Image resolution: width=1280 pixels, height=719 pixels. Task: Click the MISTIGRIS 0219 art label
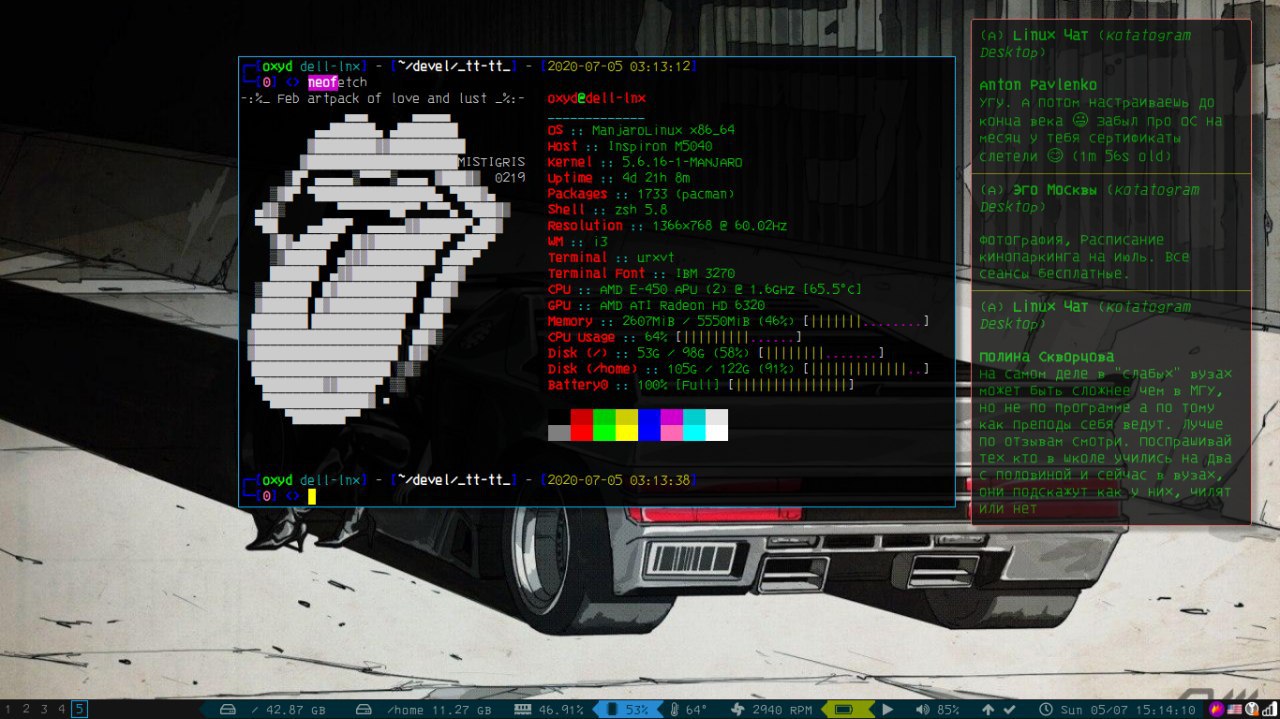(x=491, y=170)
